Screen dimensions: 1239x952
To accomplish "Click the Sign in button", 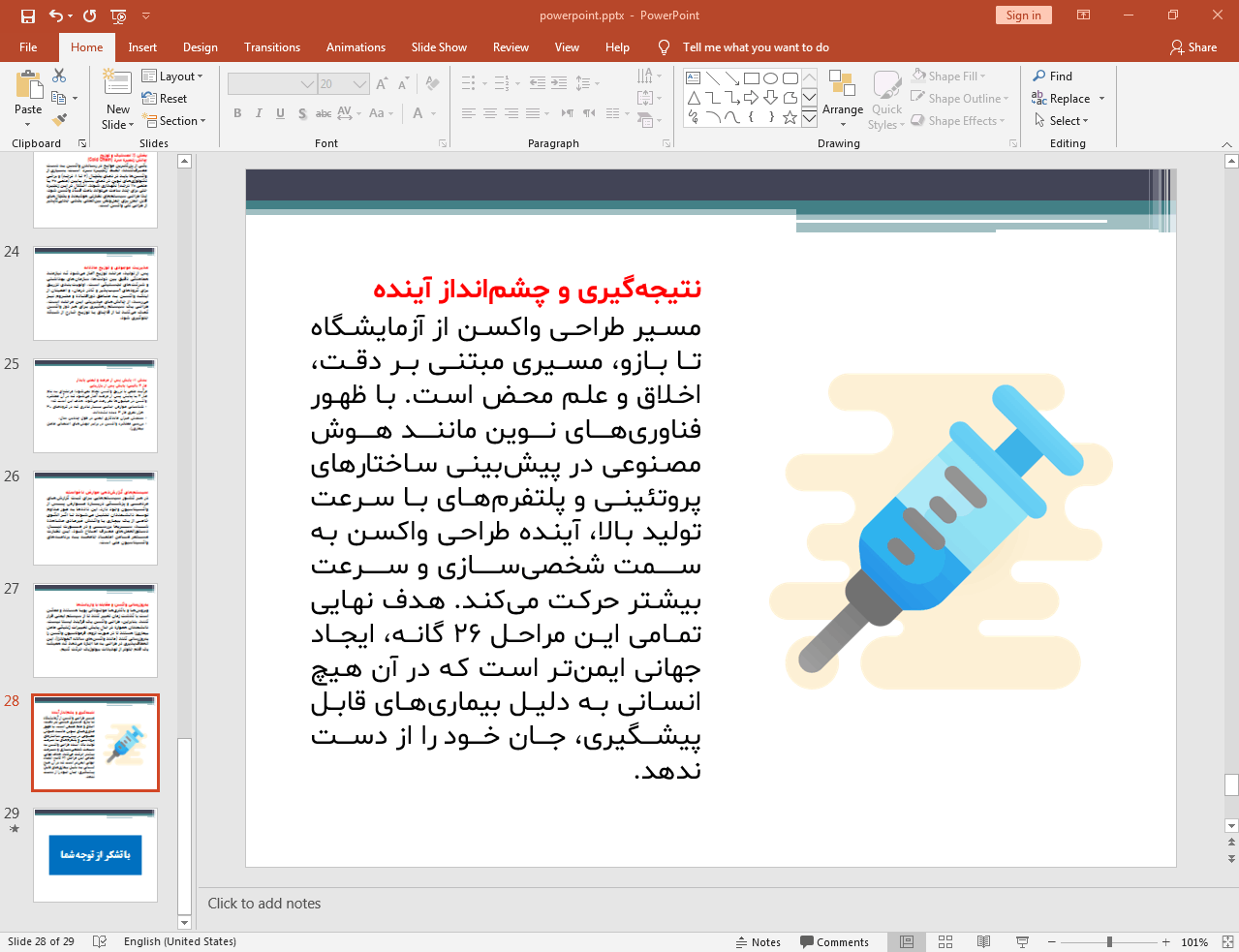I will [1023, 15].
